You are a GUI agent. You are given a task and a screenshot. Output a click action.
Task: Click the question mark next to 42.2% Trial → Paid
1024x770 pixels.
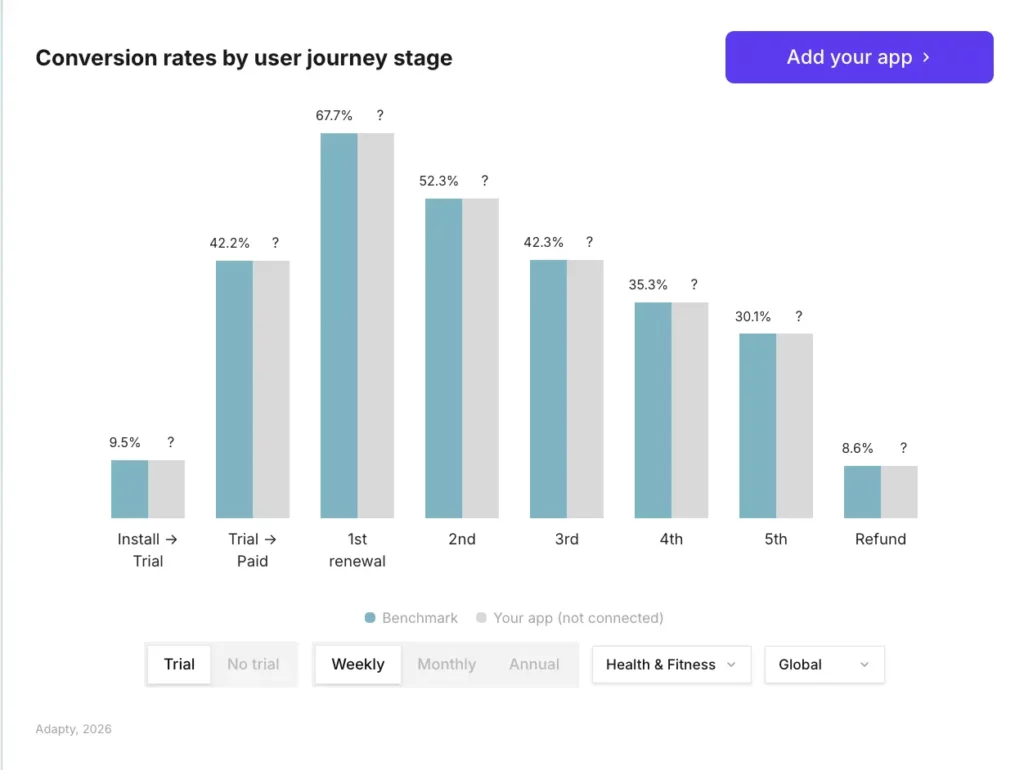pos(276,242)
